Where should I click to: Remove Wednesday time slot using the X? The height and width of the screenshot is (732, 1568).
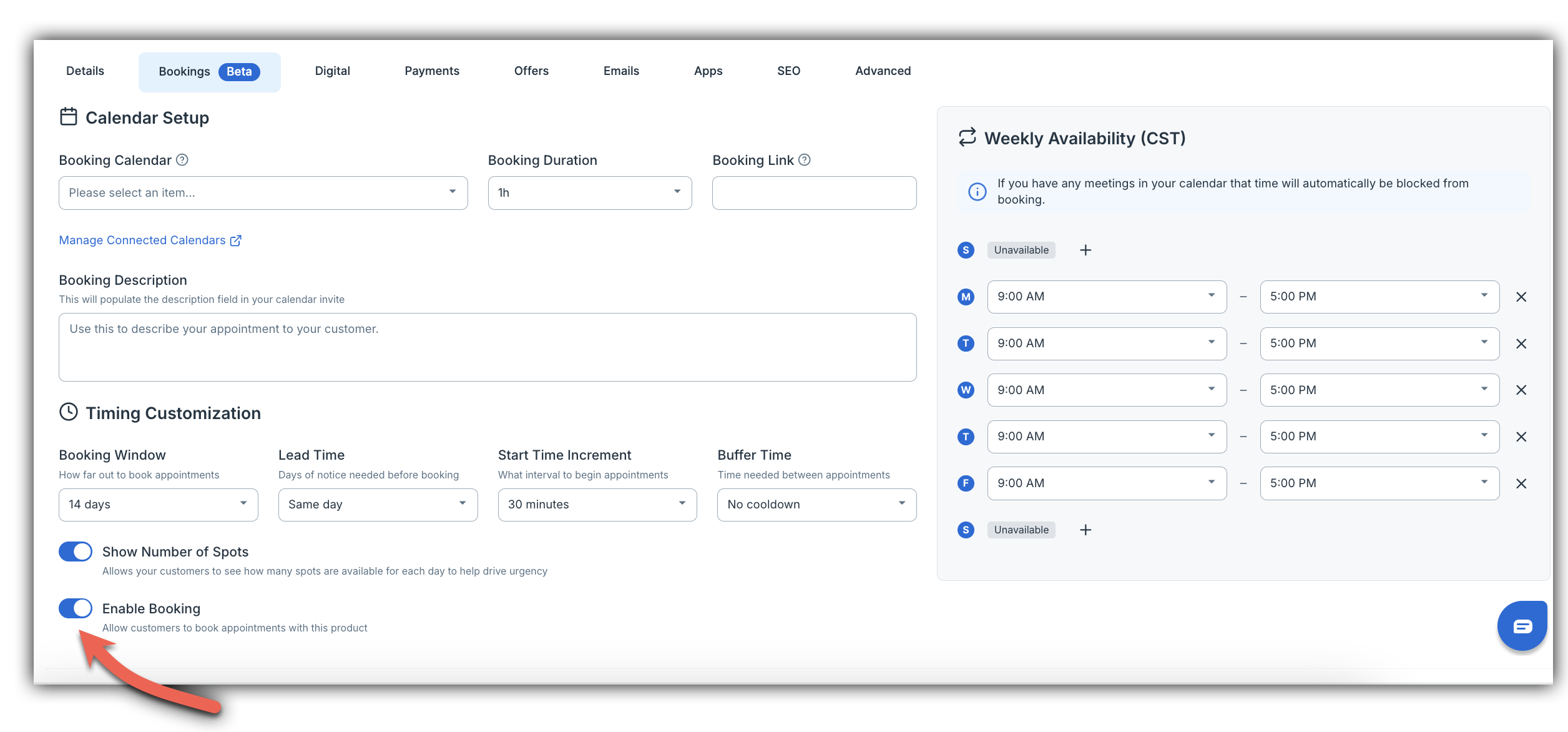(1521, 390)
